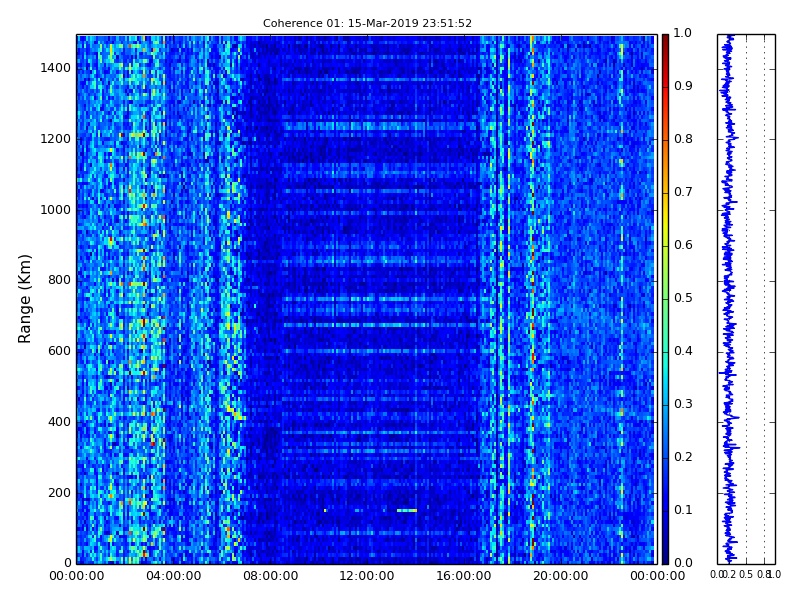800x600 pixels.
Task: Click the red top of the coherence colorbar
Action: [665, 46]
